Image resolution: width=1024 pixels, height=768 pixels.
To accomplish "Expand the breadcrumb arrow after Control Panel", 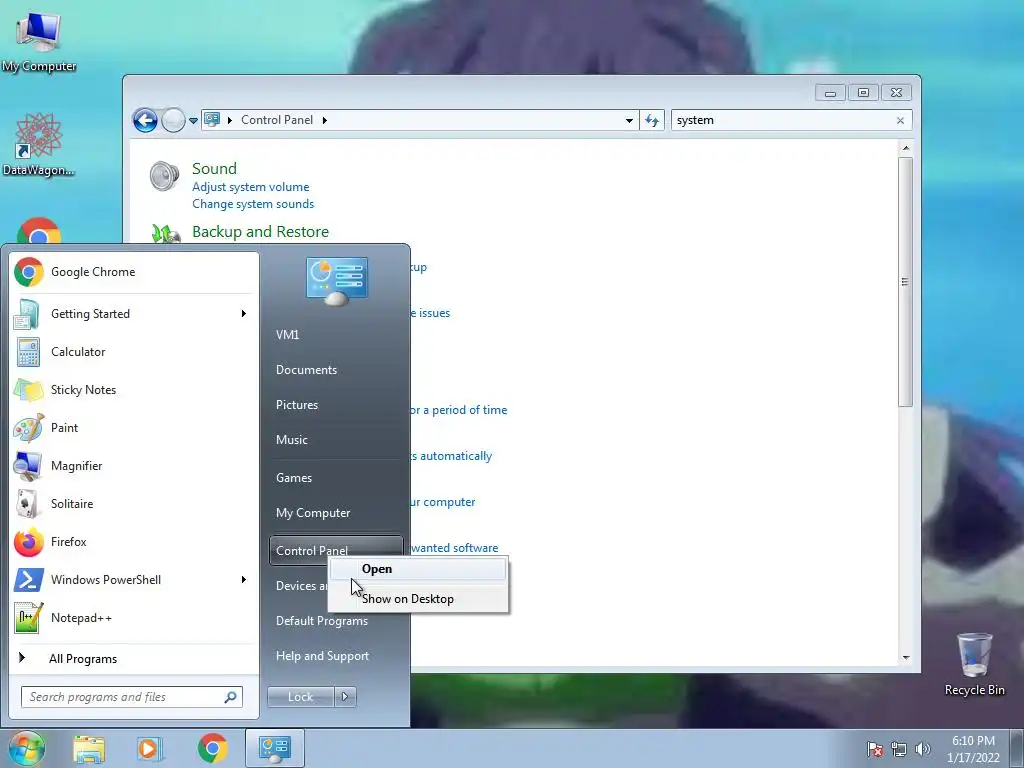I will click(325, 120).
